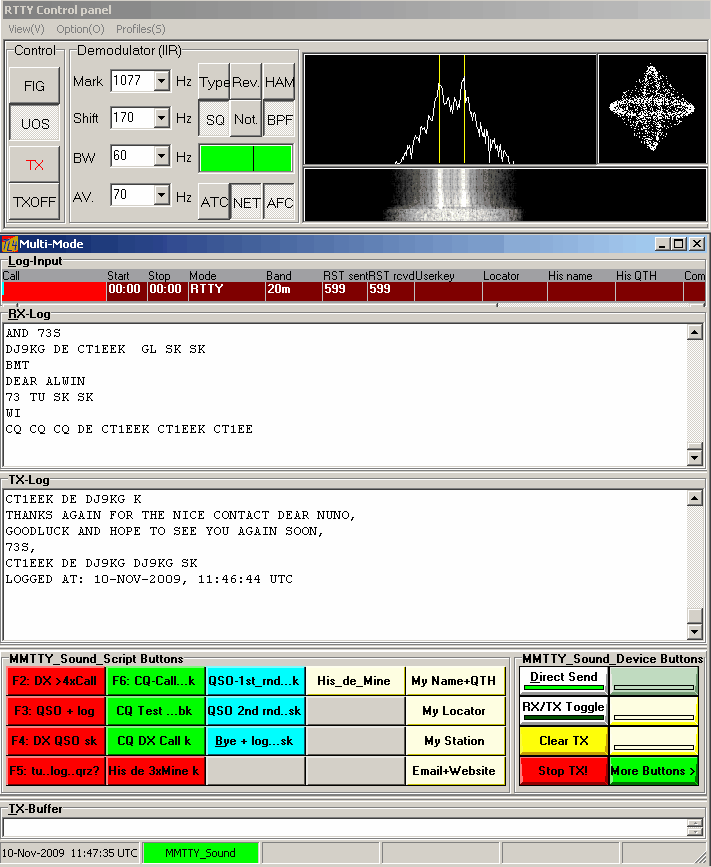Click F4: DX QSO sk button
The image size is (711, 867).
pyautogui.click(x=55, y=740)
